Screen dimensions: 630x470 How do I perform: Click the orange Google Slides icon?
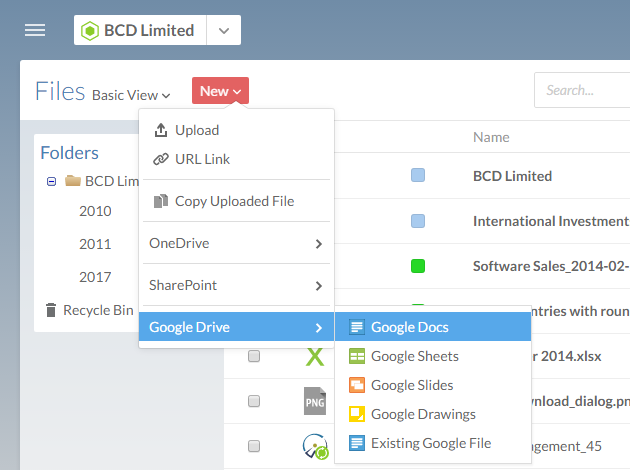(356, 385)
